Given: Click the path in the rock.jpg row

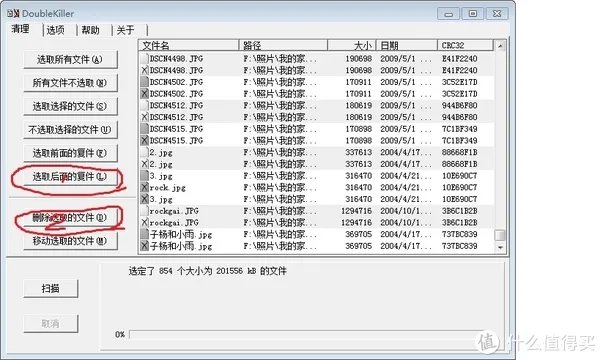Looking at the screenshot, I should 280,187.
